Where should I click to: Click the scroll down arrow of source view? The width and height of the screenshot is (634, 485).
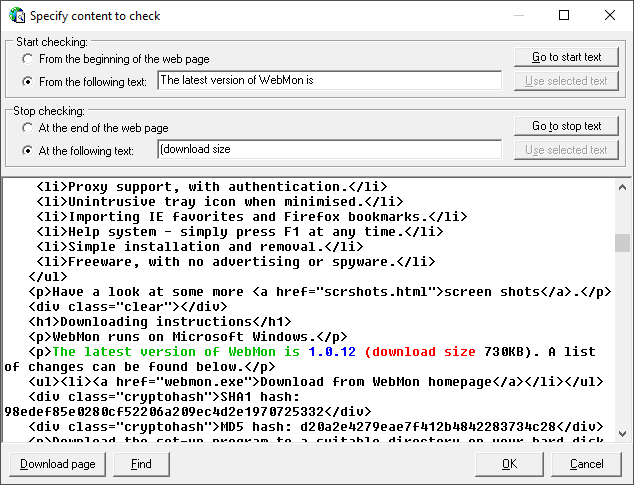[x=622, y=434]
